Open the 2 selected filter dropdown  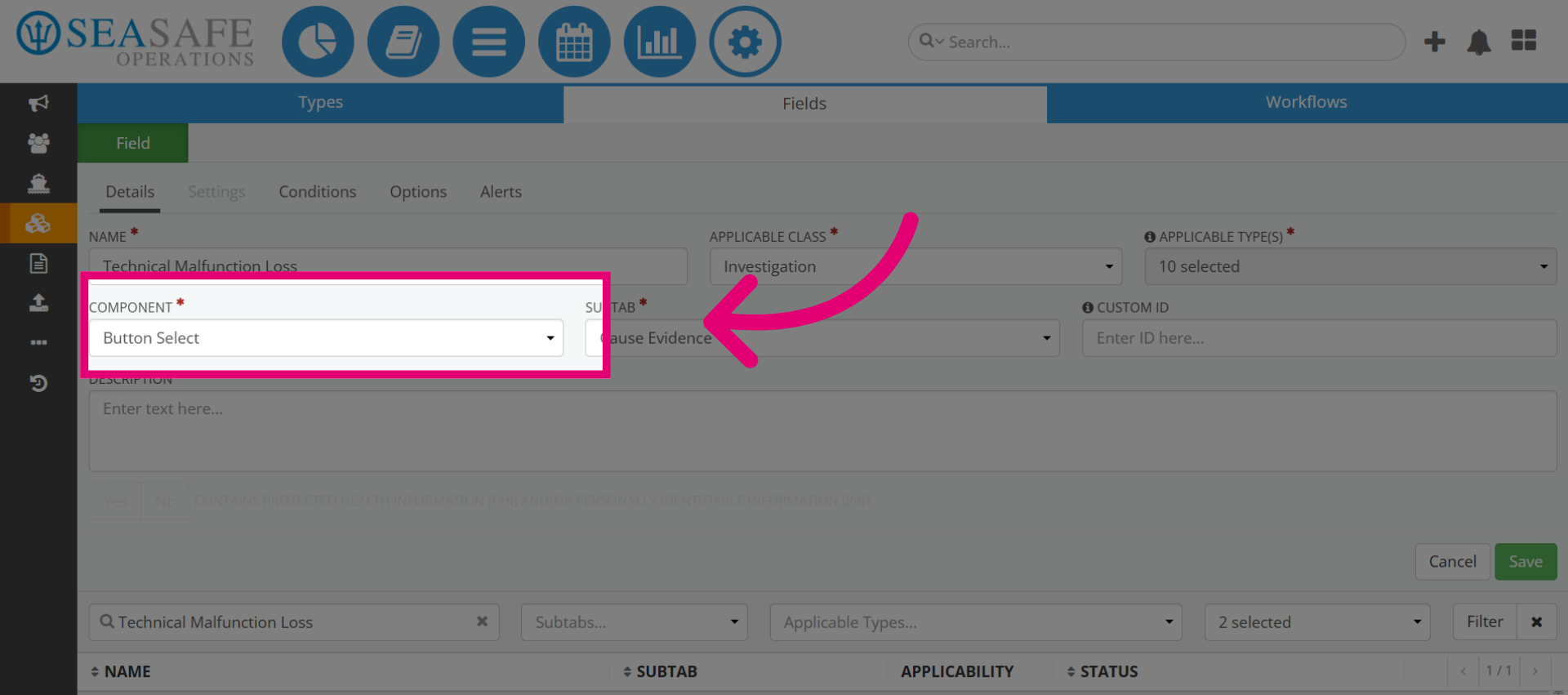coord(1317,622)
